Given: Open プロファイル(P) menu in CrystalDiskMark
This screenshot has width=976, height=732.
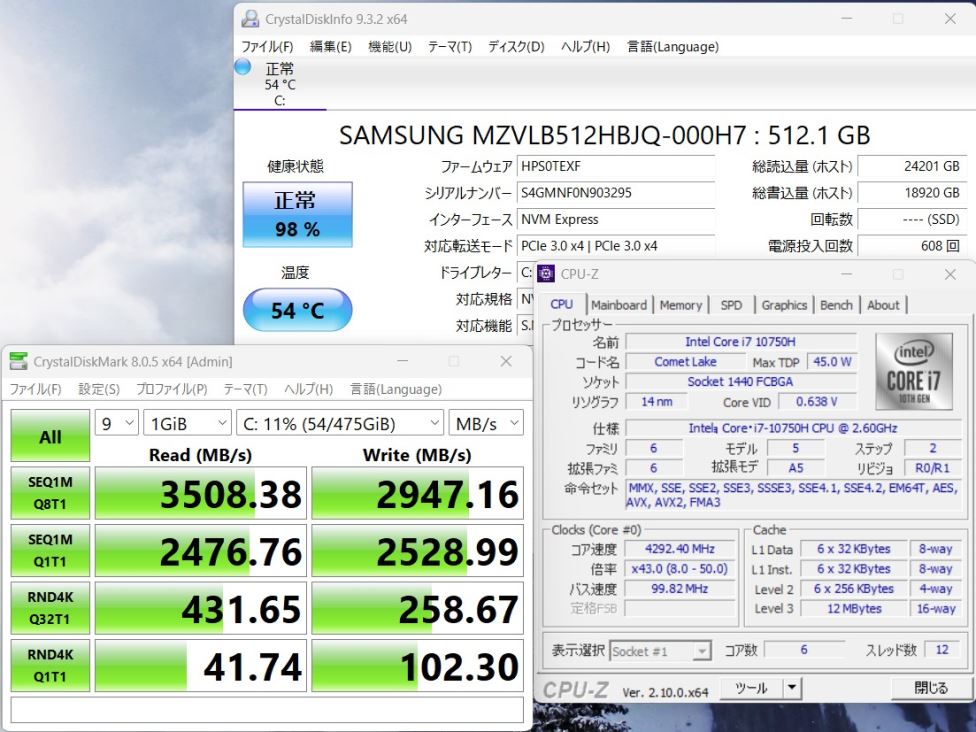Looking at the screenshot, I should [x=172, y=389].
